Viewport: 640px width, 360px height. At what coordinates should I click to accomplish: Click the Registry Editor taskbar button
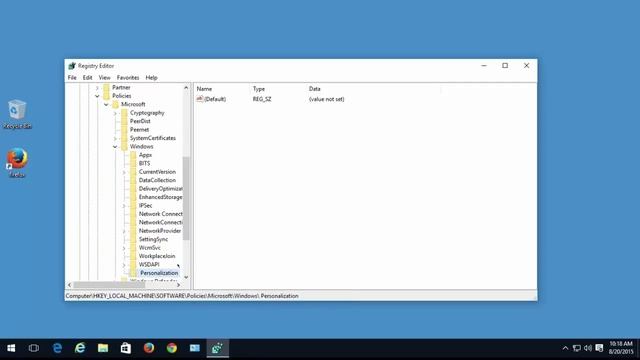218,348
